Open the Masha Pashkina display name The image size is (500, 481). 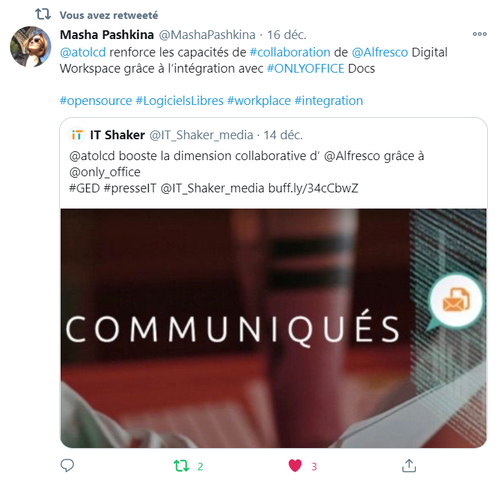(107, 35)
